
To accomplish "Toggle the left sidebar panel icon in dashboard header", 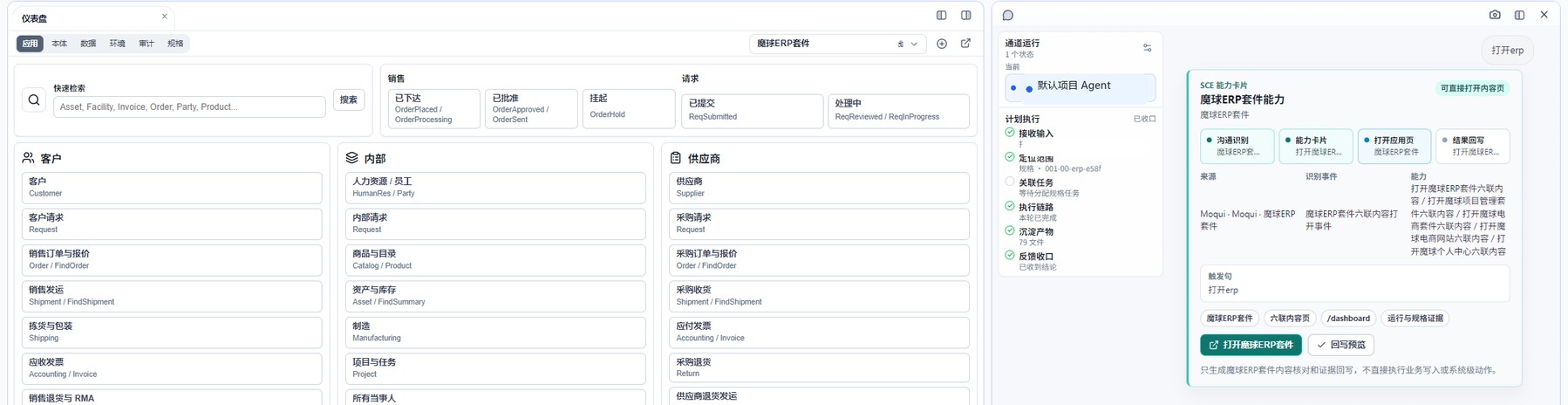I will click(941, 16).
